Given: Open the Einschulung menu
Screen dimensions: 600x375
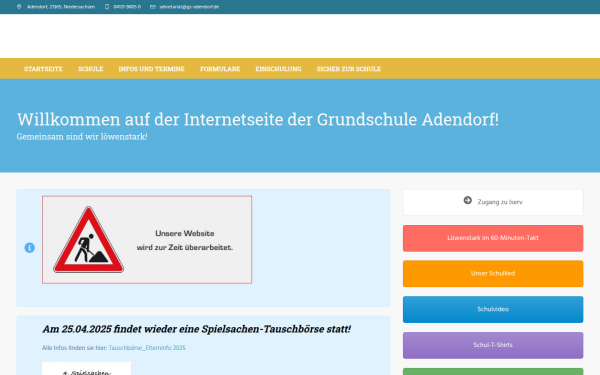Looking at the screenshot, I should [x=279, y=69].
